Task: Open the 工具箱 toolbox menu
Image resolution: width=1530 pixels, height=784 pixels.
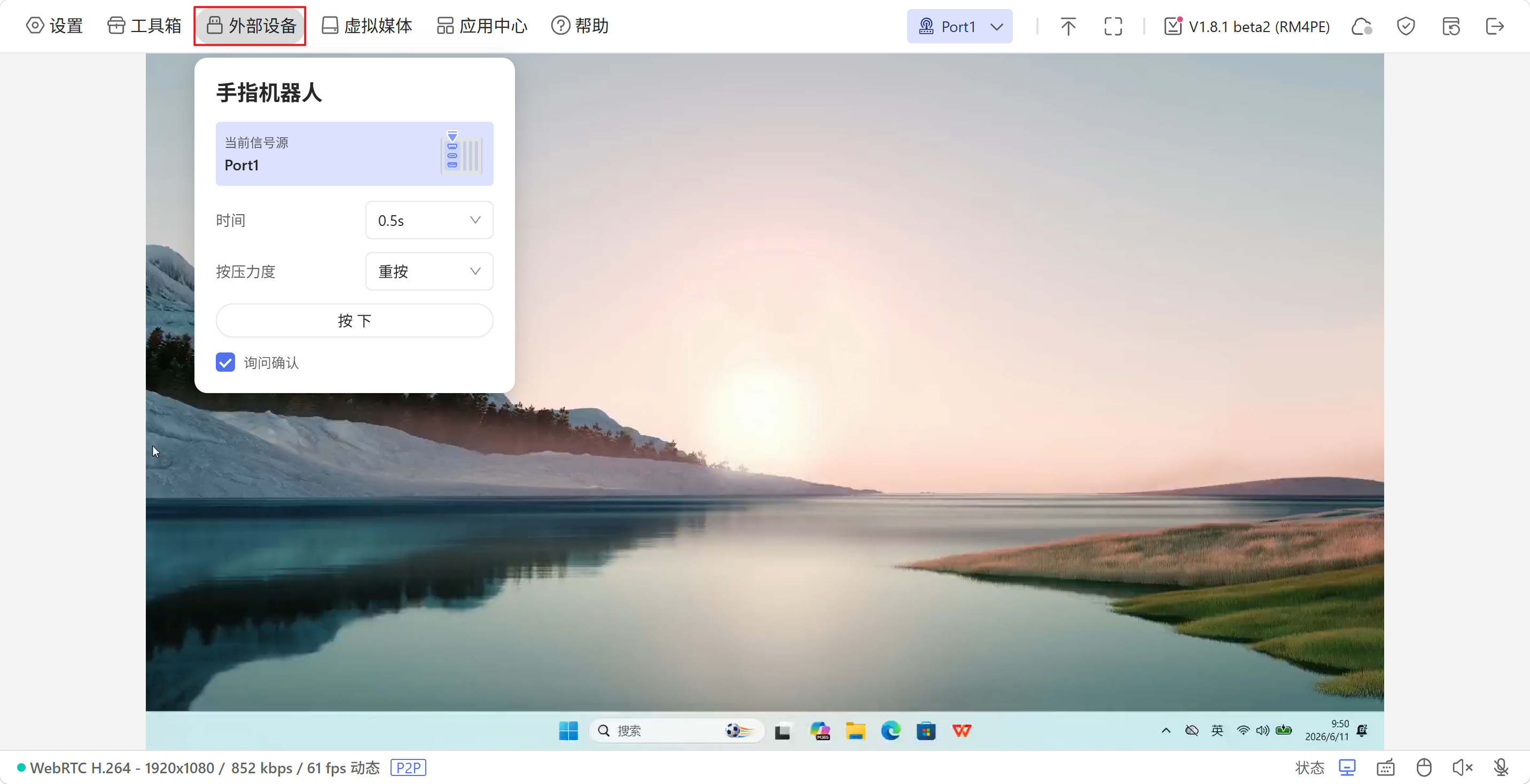Action: pyautogui.click(x=144, y=26)
